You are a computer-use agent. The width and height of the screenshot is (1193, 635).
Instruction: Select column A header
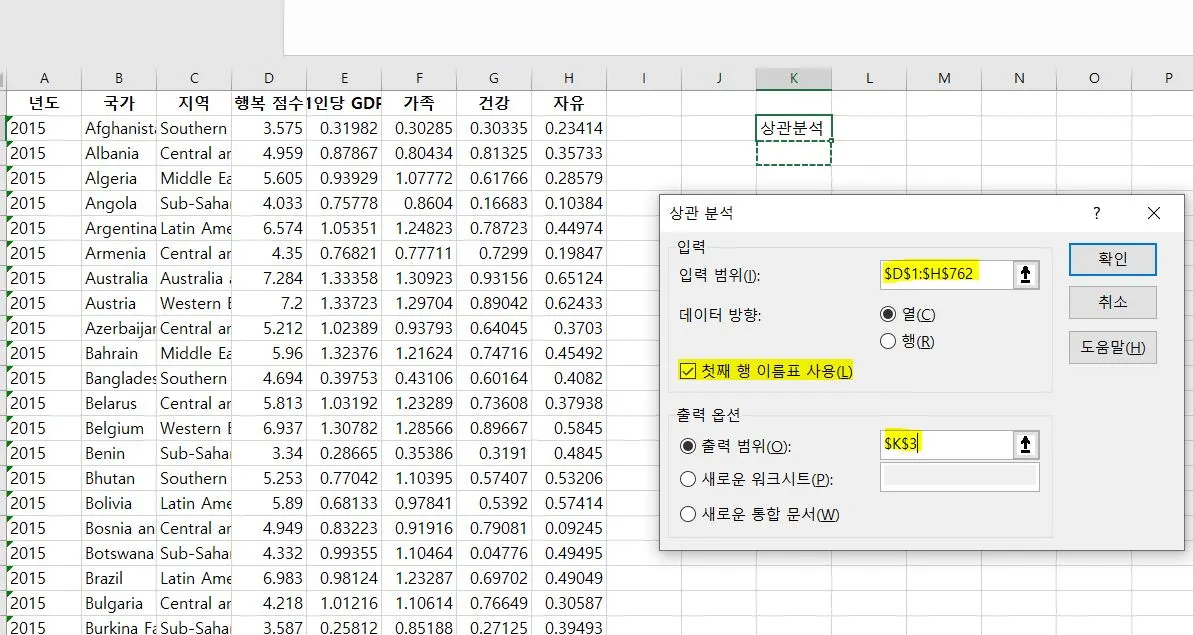[44, 78]
